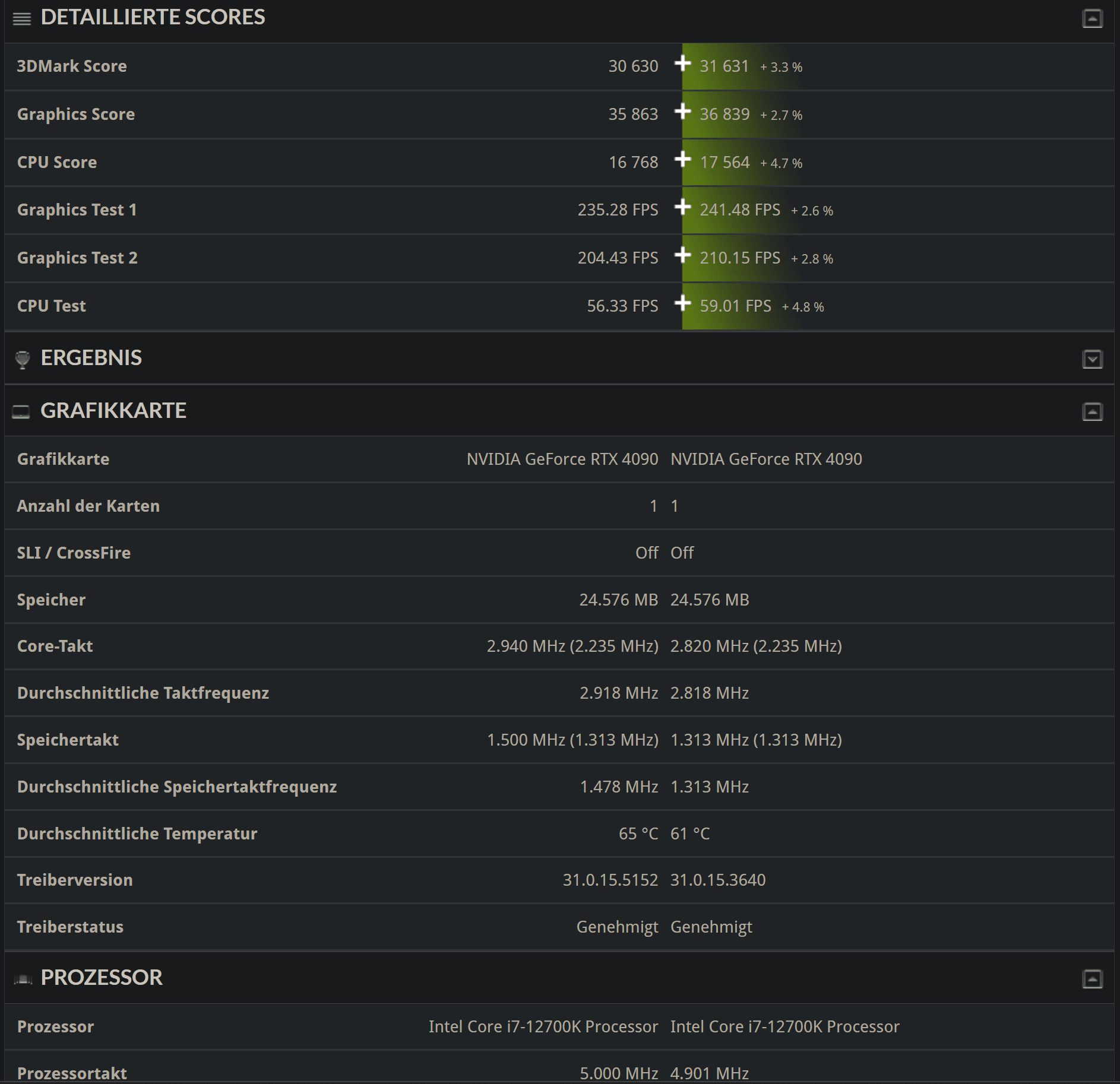Click the second NVIDIA GeForce RTX 4090 entry
1120x1084 pixels.
tap(766, 459)
